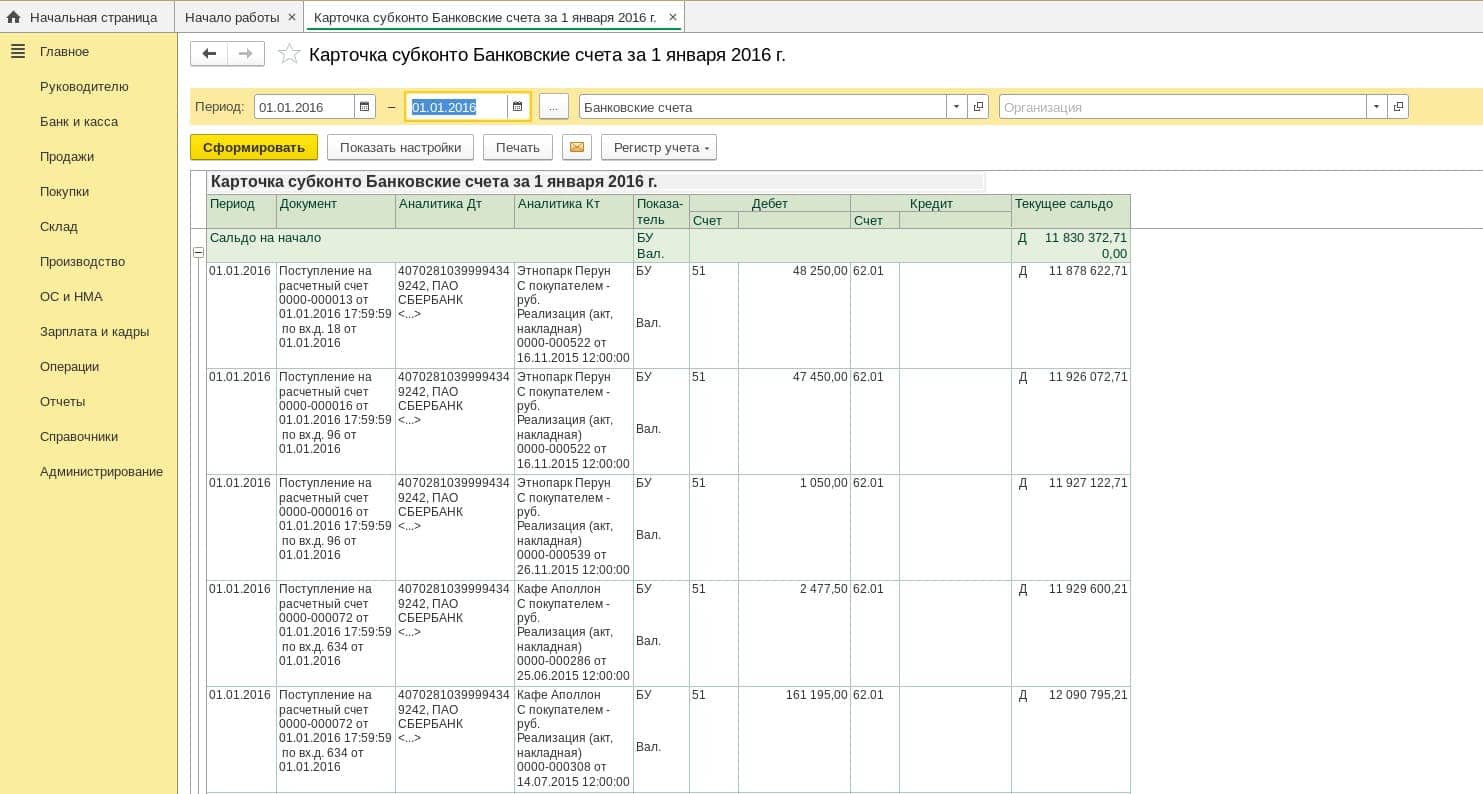Image resolution: width=1483 pixels, height=794 pixels.
Task: Click the balance value 11 927 122,71
Action: (x=1088, y=483)
